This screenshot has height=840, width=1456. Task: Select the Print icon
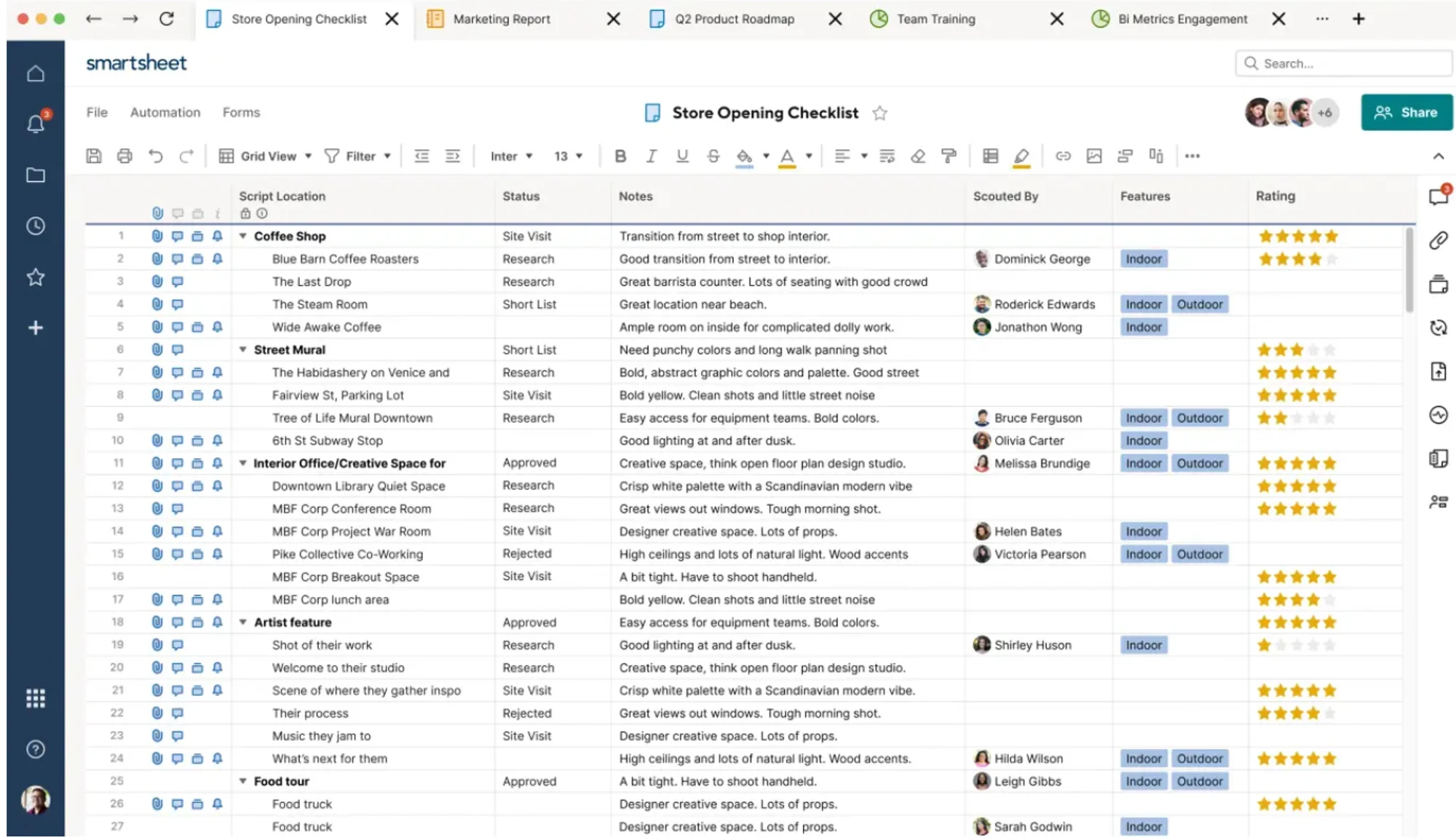click(x=124, y=155)
